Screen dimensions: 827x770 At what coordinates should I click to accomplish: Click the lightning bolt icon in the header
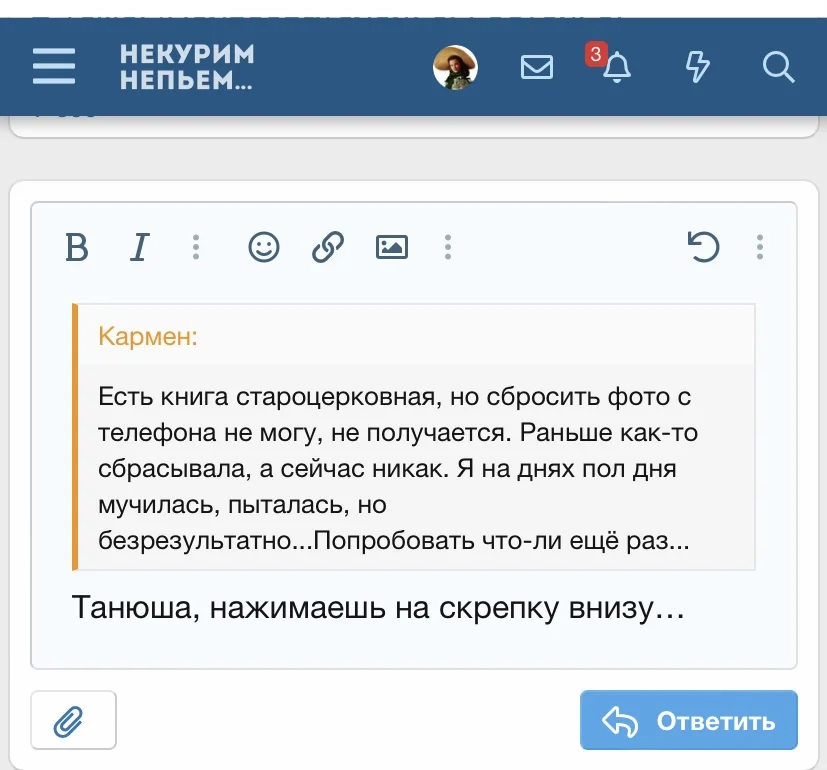pos(699,67)
